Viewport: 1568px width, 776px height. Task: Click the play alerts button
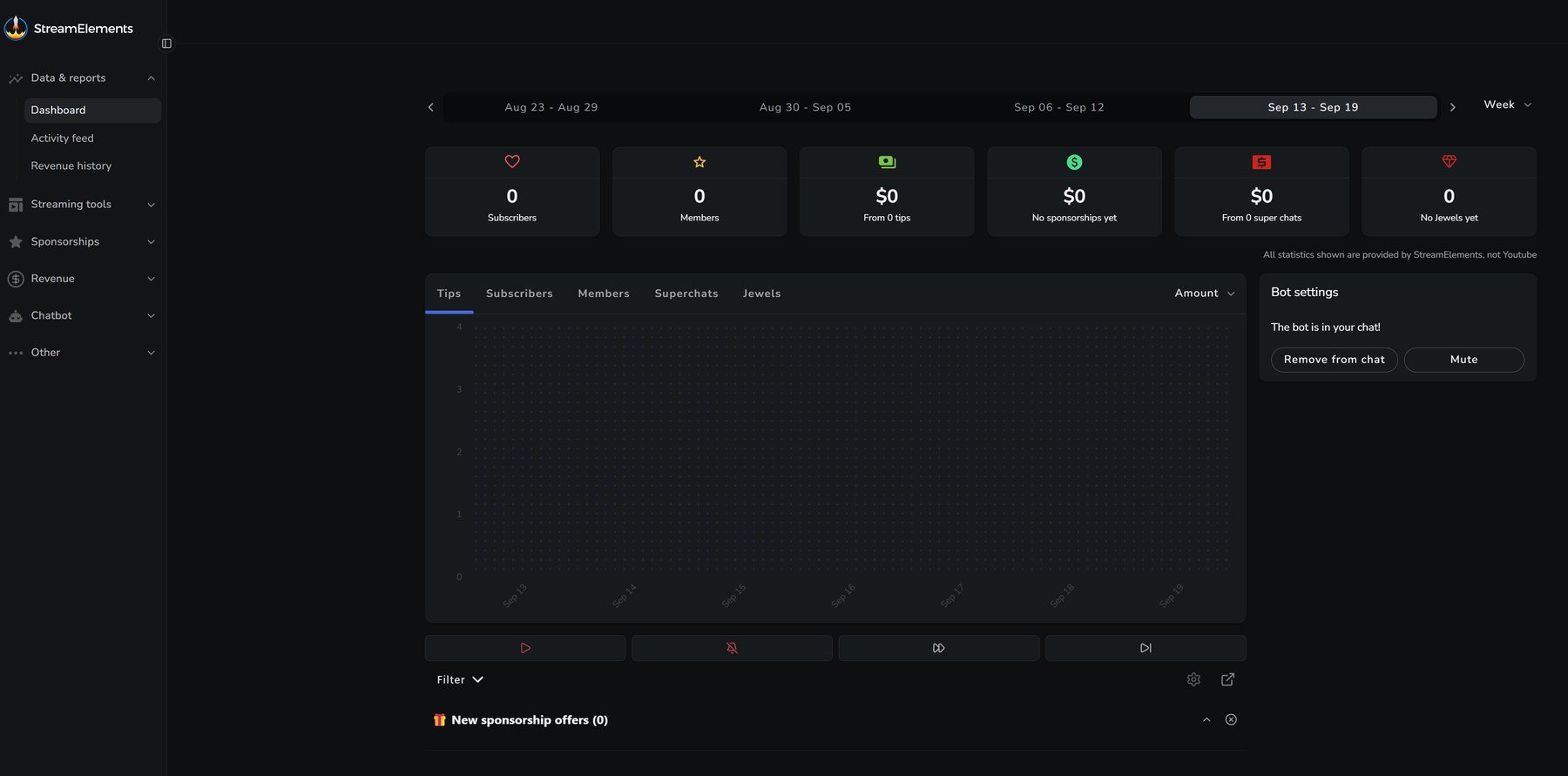tap(525, 648)
